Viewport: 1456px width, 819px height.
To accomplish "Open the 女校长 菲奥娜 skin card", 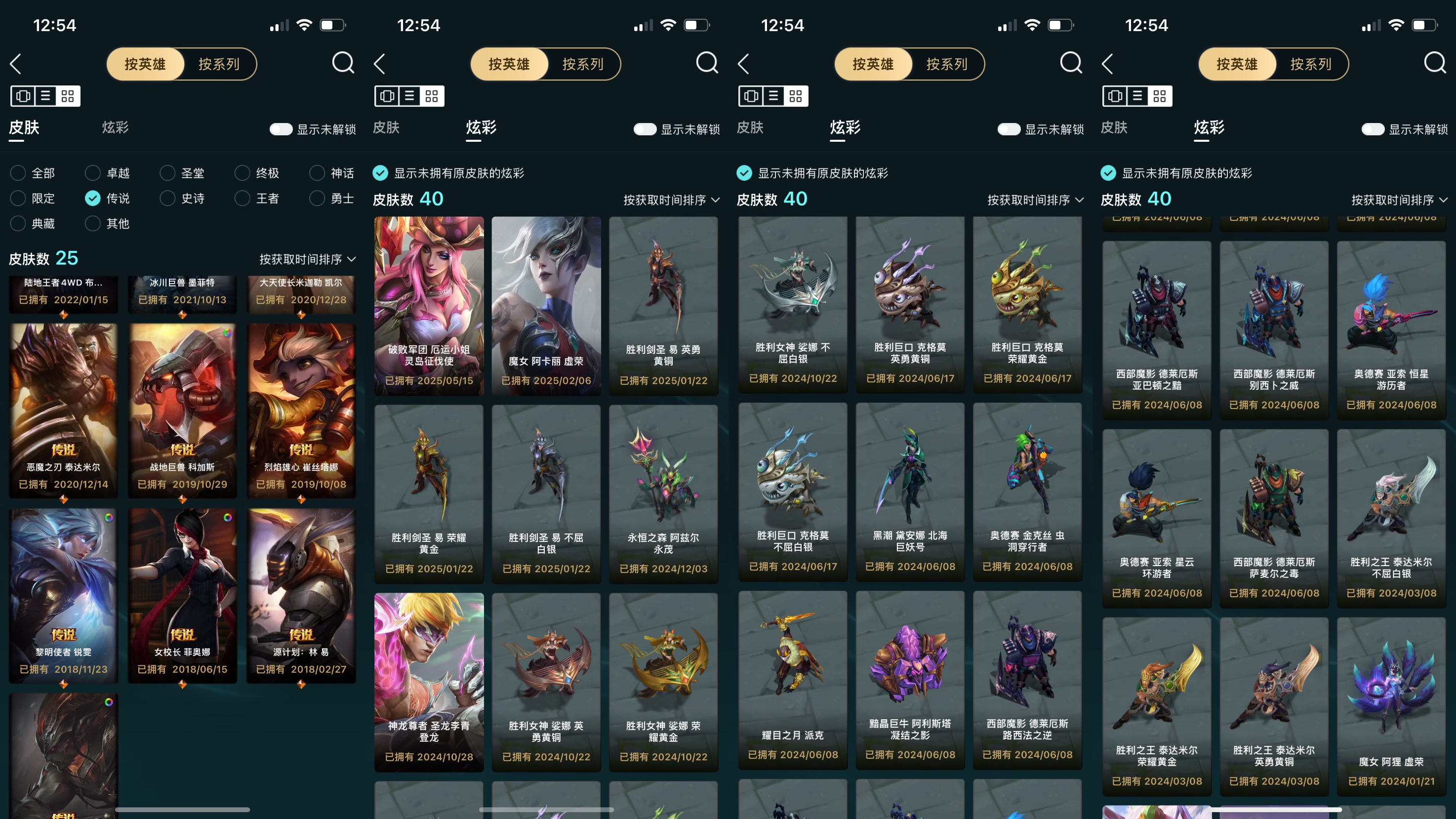I will (182, 596).
